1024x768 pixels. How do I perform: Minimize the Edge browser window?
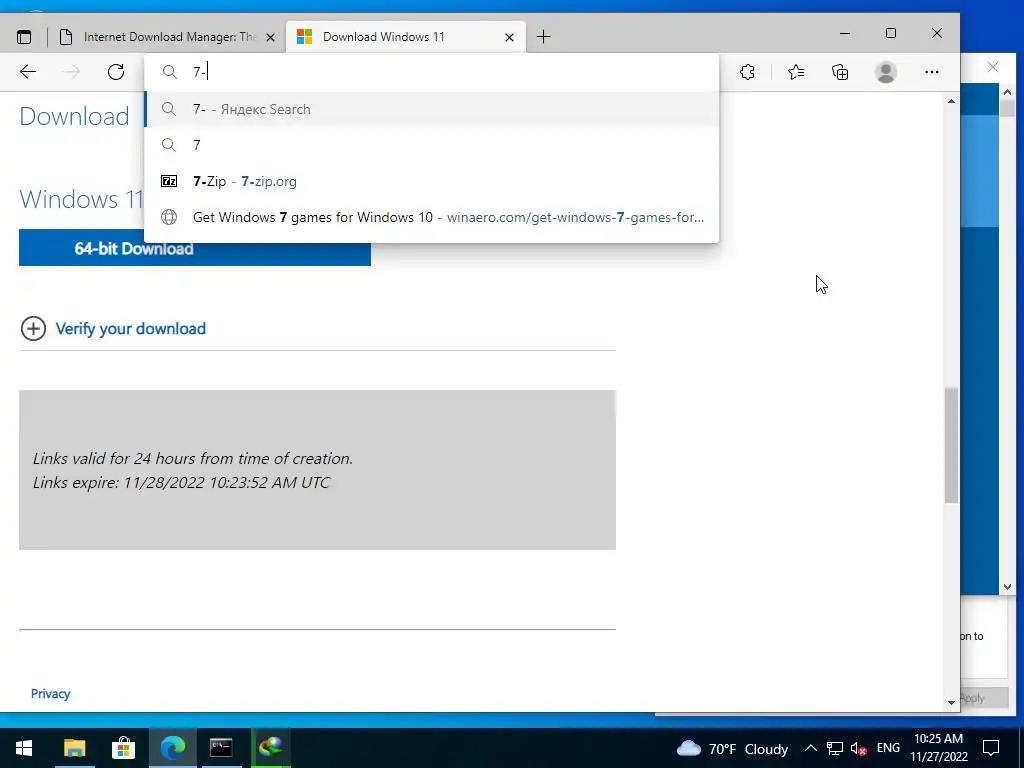845,33
